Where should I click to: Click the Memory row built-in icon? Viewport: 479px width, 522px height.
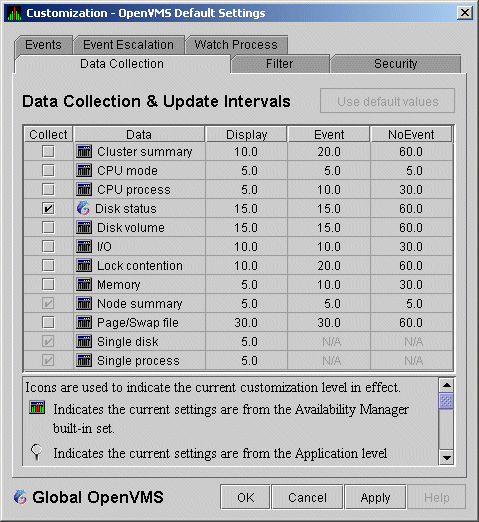(x=84, y=284)
